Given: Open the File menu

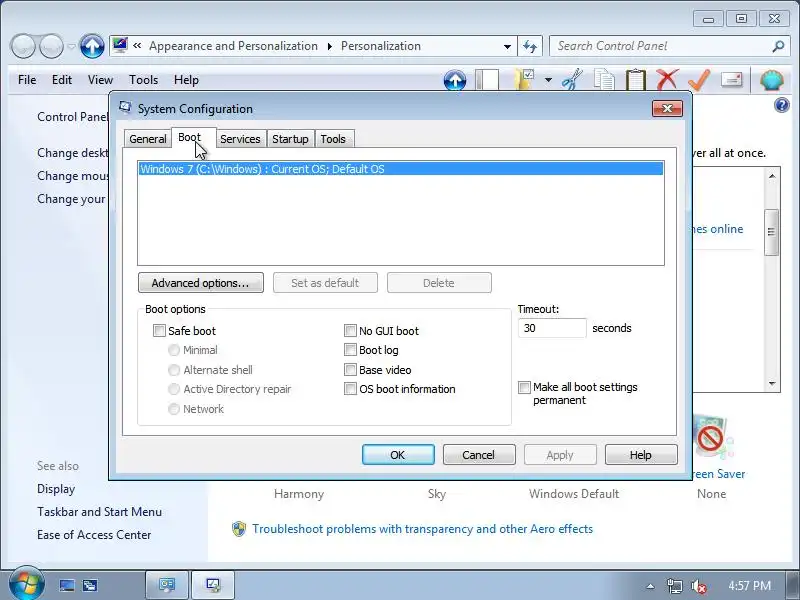Looking at the screenshot, I should tap(27, 80).
